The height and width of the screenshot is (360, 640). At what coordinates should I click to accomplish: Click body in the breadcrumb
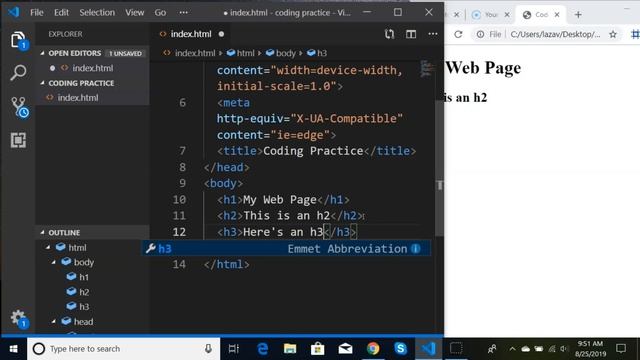tap(285, 53)
